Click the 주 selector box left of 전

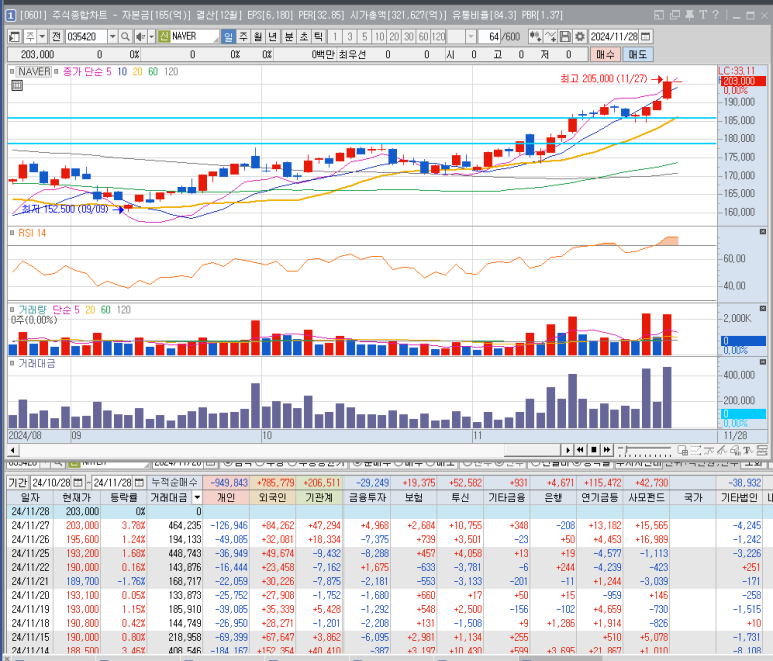[30, 36]
